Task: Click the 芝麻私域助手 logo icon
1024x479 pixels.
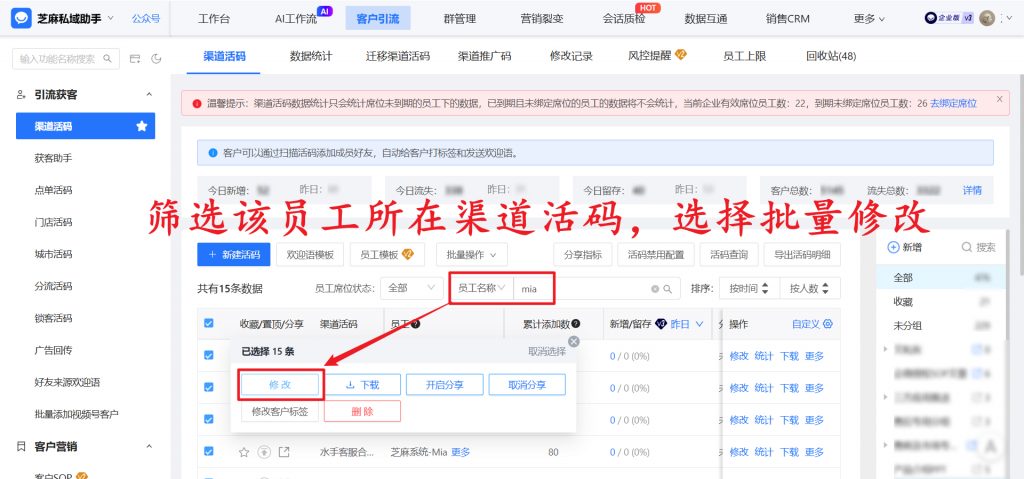Action: [22, 18]
